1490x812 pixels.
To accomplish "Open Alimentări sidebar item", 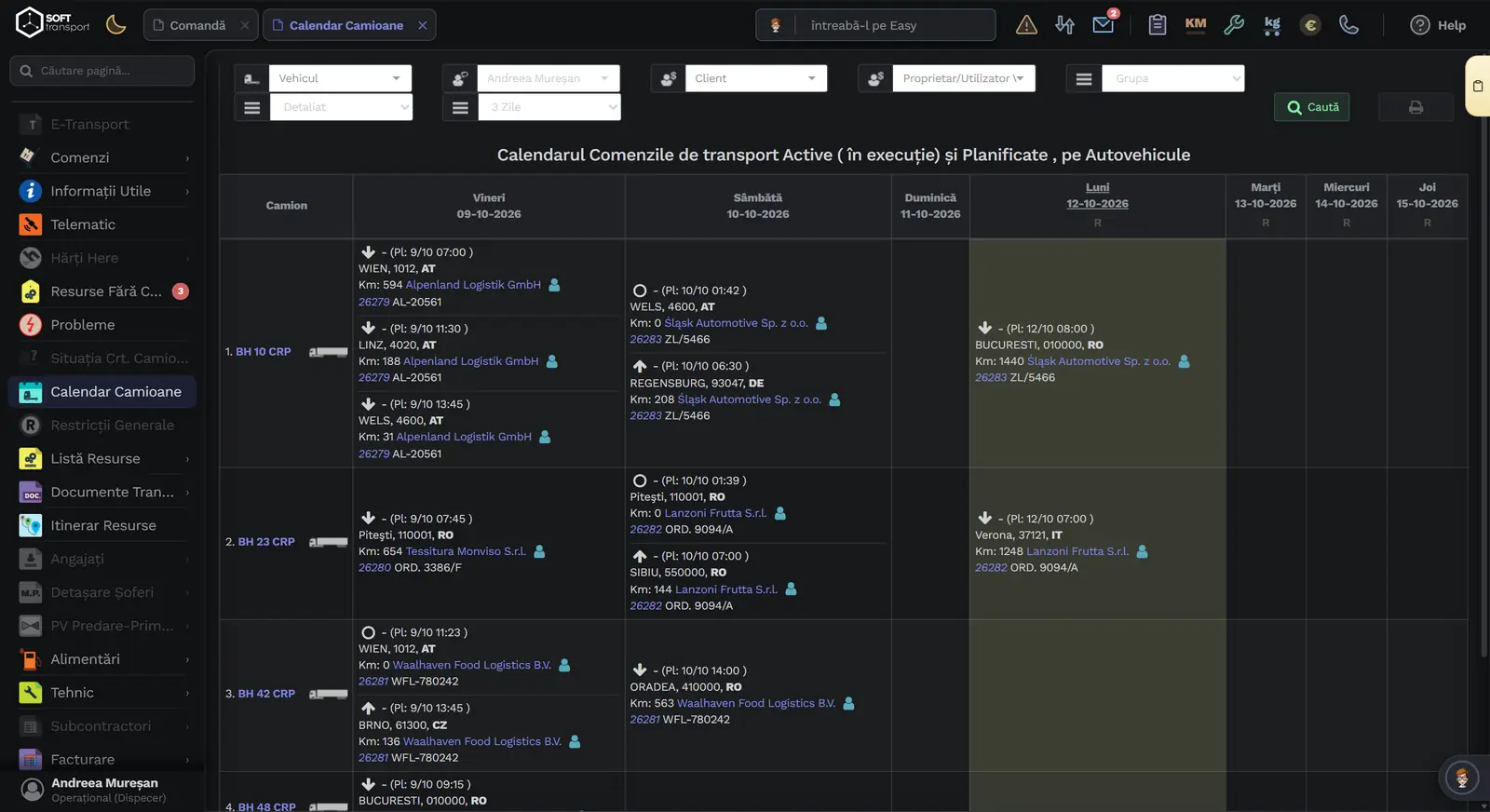I will (102, 659).
